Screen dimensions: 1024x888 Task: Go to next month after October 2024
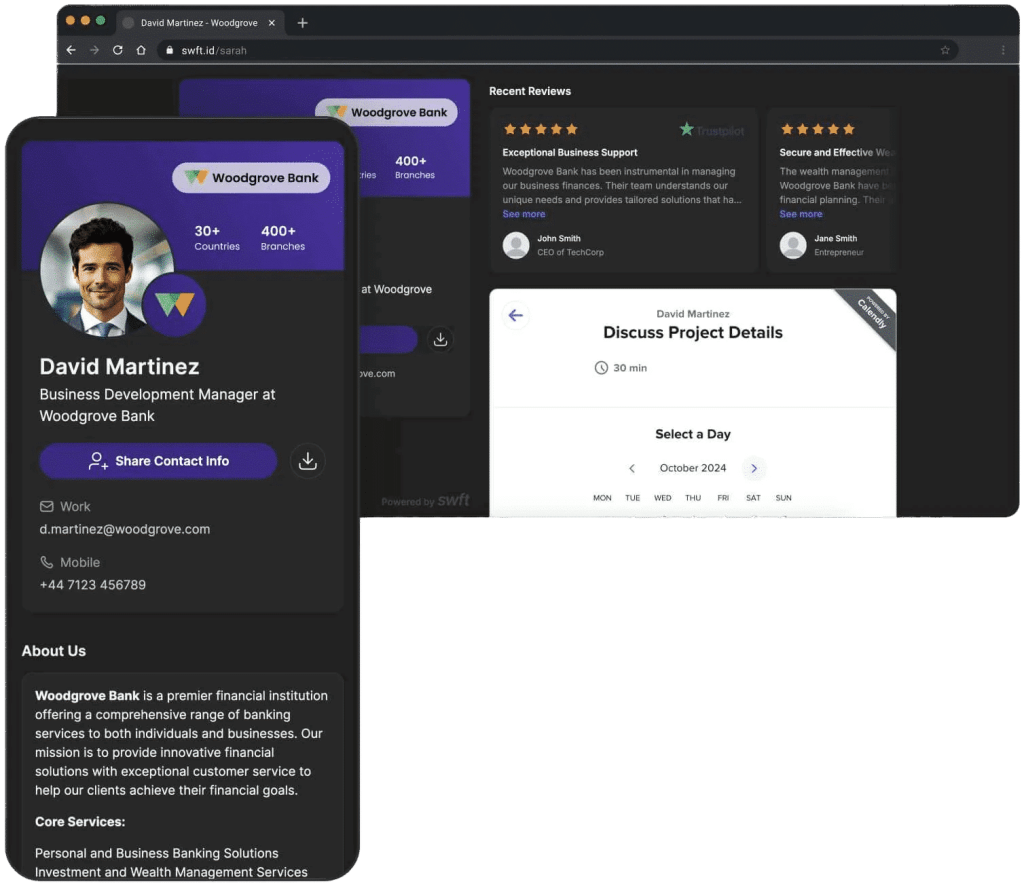pyautogui.click(x=754, y=469)
